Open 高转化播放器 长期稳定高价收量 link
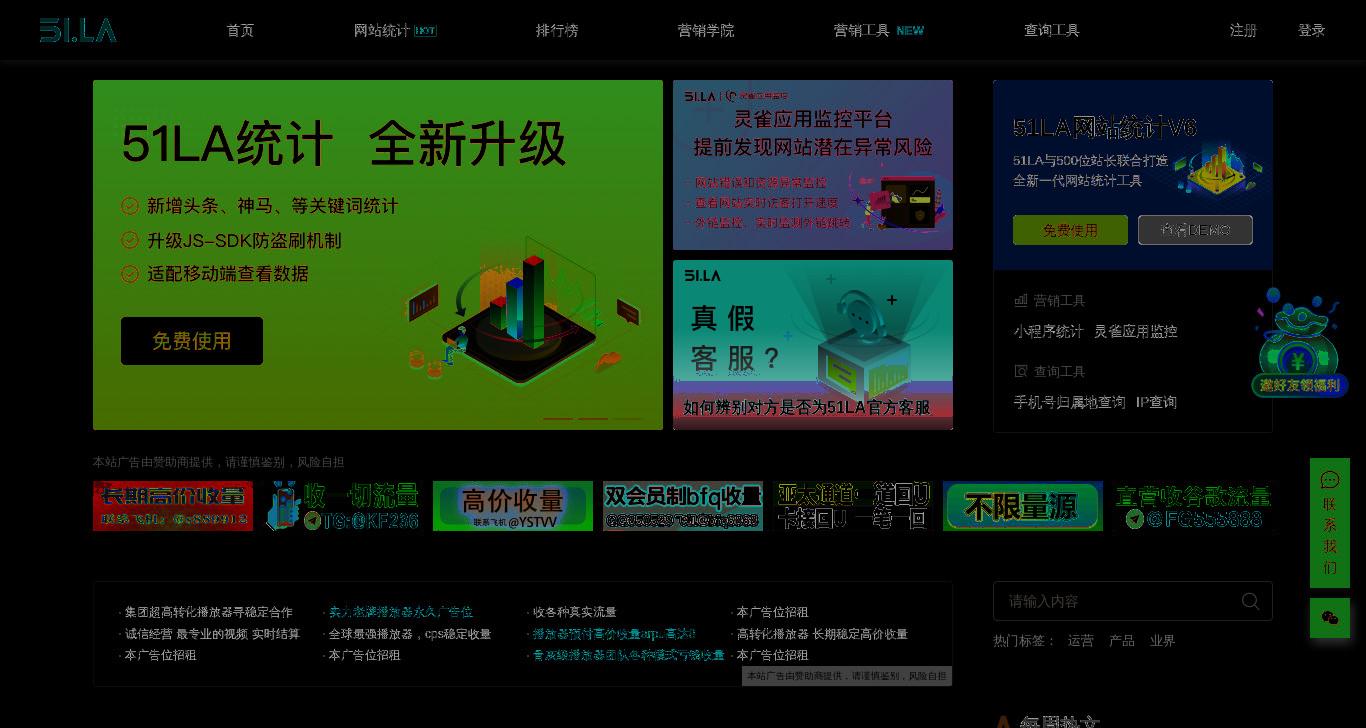 point(822,634)
